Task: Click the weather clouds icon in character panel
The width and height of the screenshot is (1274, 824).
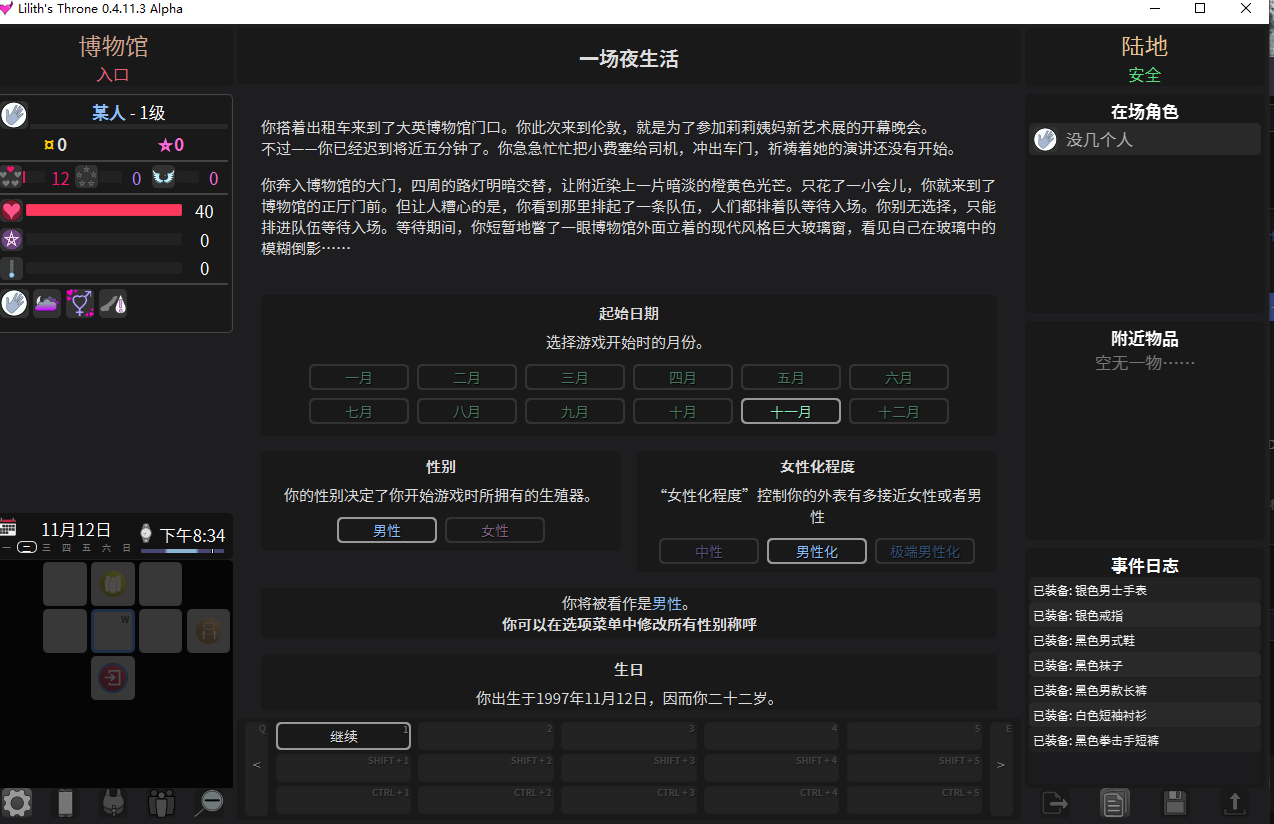Action: pyautogui.click(x=46, y=303)
